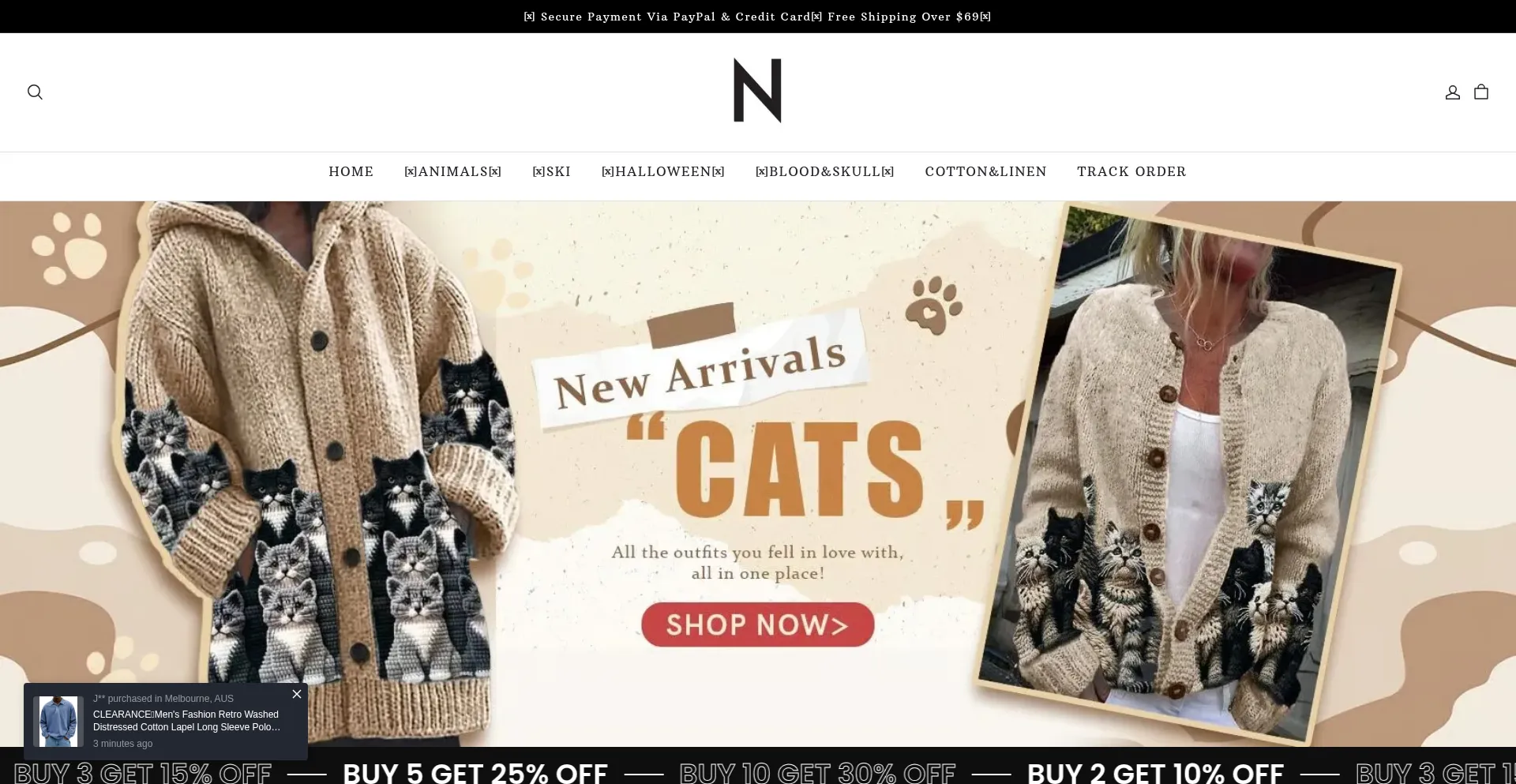Click the secure payment announcement bar
This screenshot has width=1516, height=784.
pyautogui.click(x=757, y=17)
